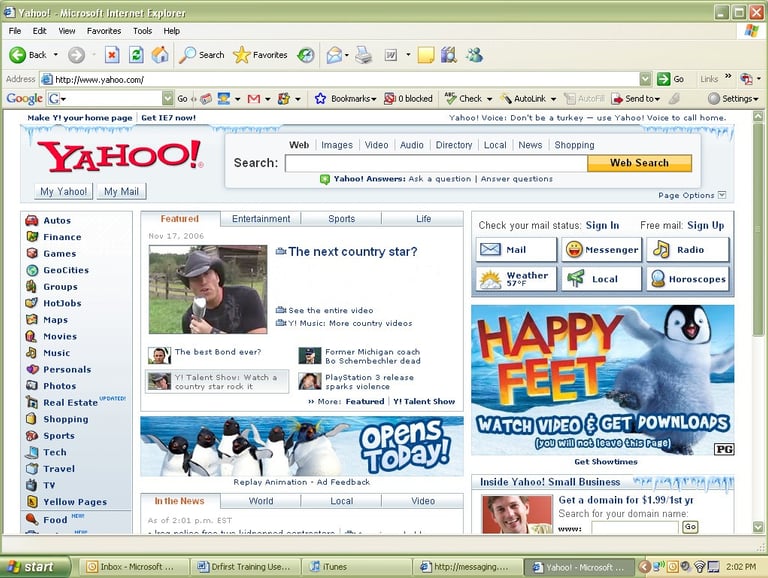Click the Bookmarks star in Google toolbar
The height and width of the screenshot is (578, 768).
click(320, 99)
